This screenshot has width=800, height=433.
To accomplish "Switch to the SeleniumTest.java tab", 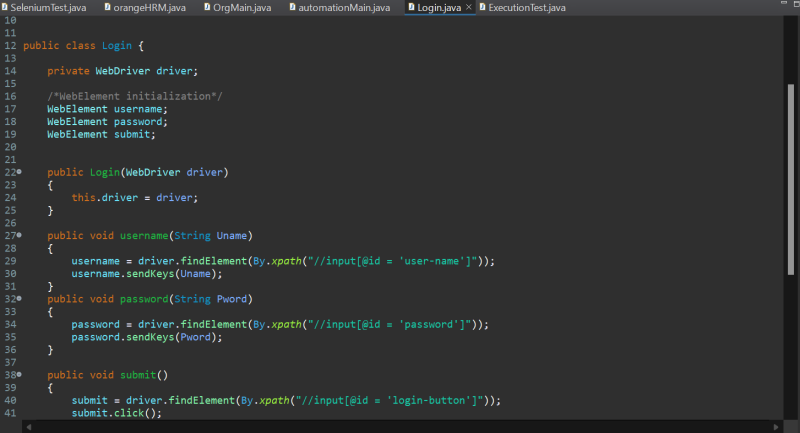I will 44,8.
